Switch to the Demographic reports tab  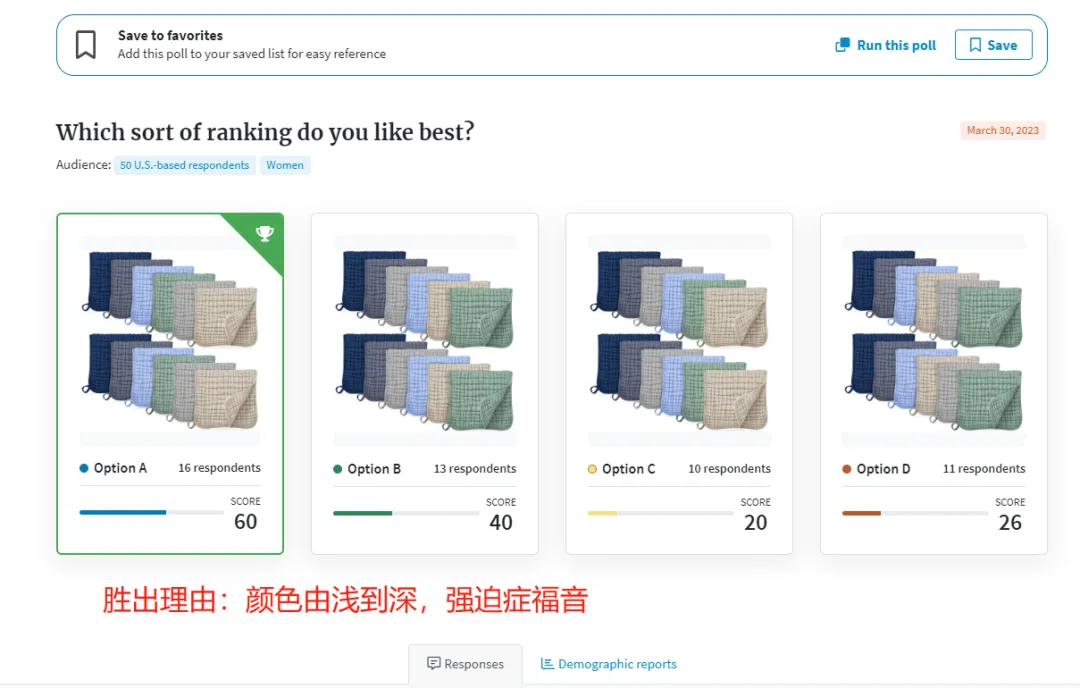pos(609,664)
